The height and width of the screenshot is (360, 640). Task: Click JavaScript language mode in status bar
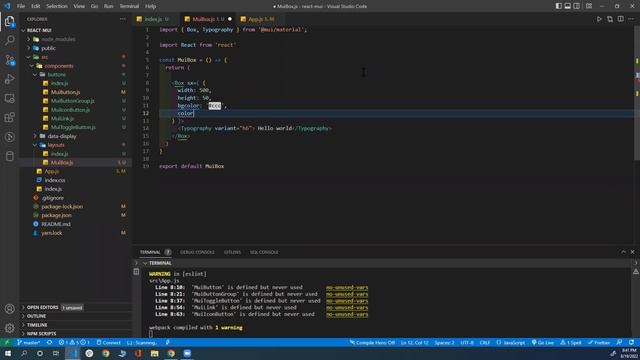pos(511,342)
